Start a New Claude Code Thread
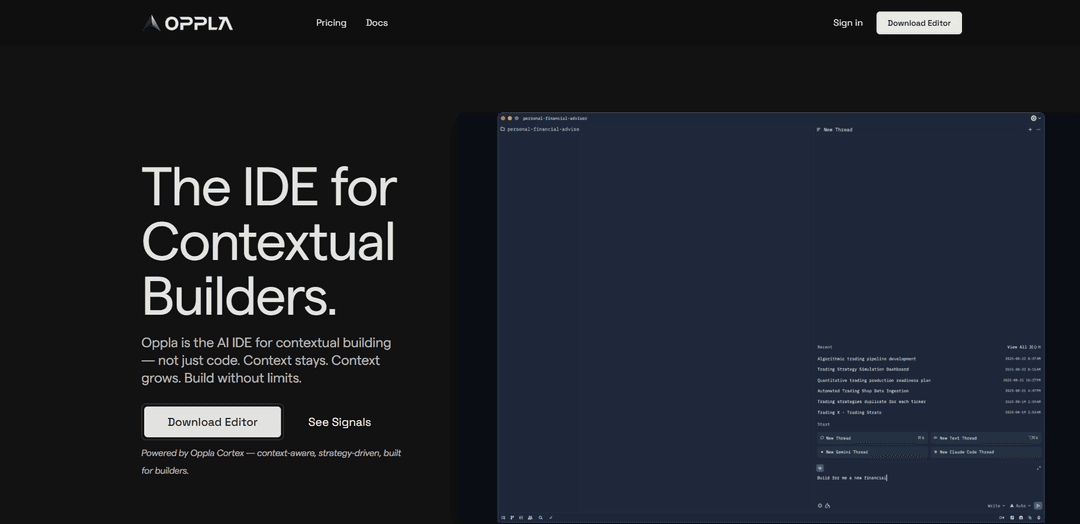Screen dimensions: 1080x524 click(986, 452)
